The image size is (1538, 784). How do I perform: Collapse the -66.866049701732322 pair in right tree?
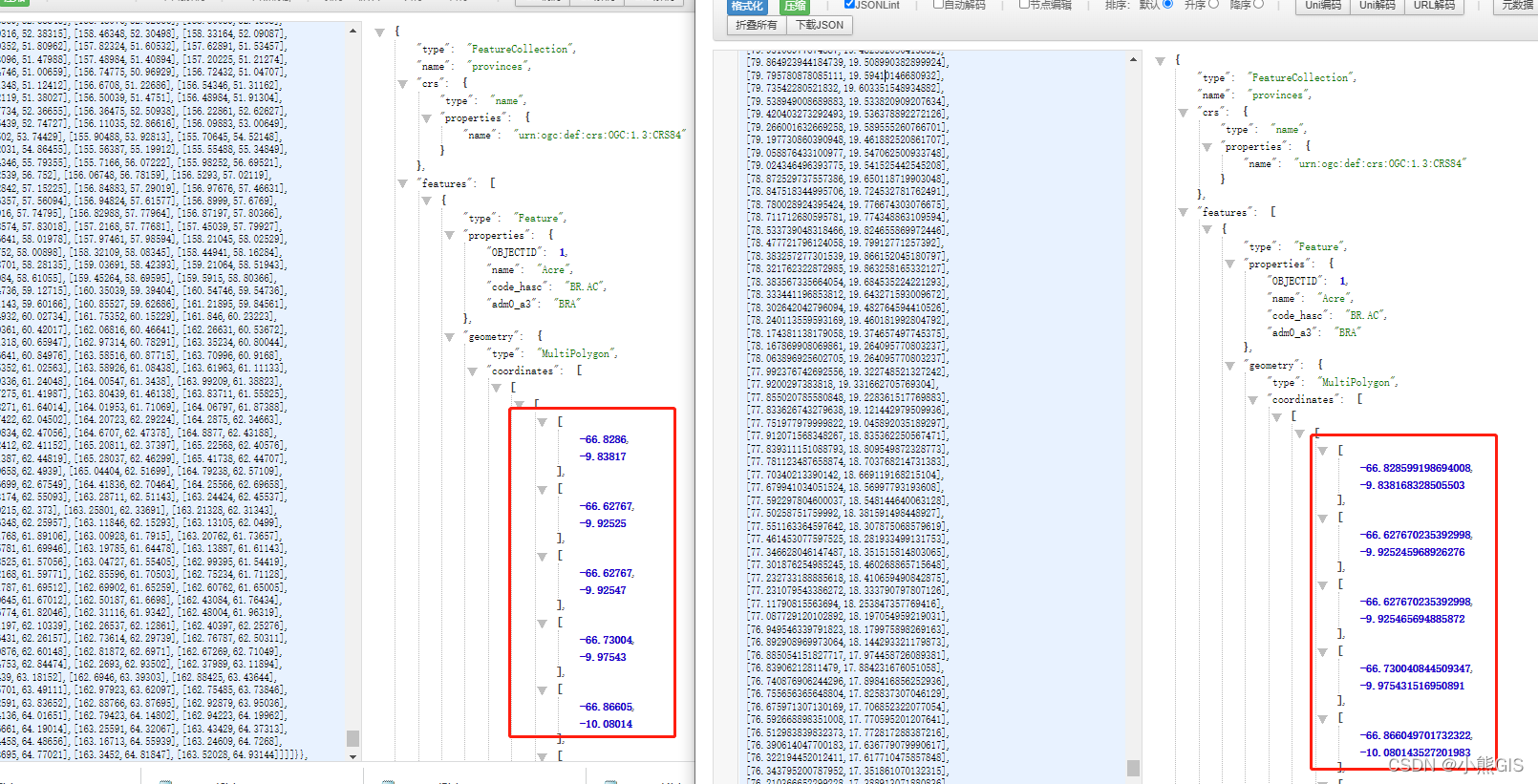point(1322,718)
